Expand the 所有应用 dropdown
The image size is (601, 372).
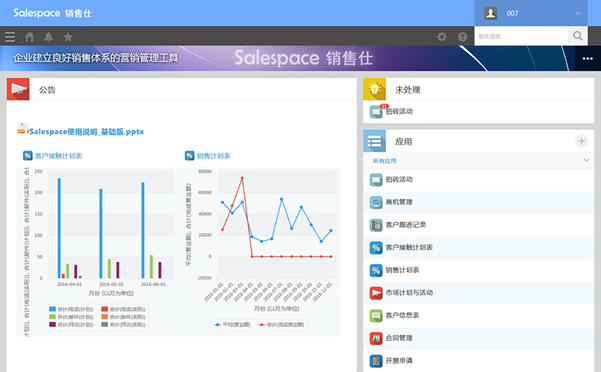click(x=478, y=161)
